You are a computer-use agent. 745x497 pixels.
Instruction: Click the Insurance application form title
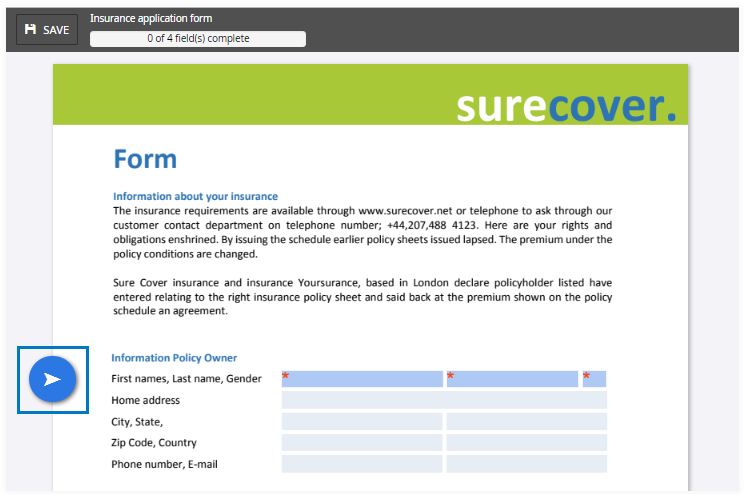tap(151, 18)
